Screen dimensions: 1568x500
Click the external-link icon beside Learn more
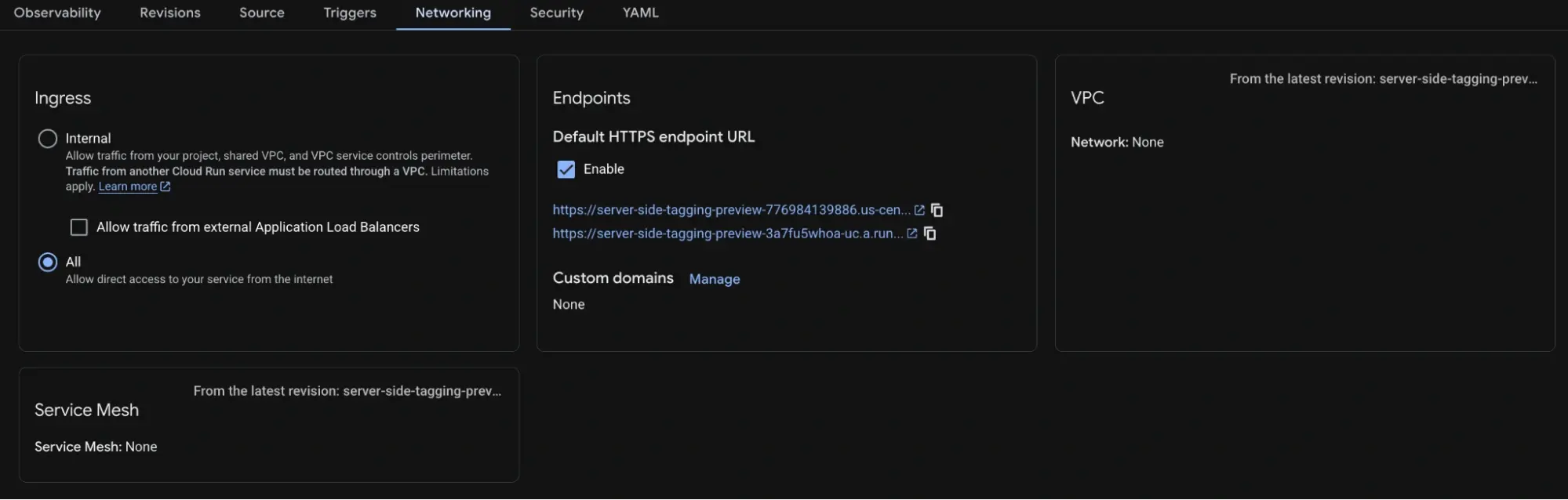166,187
